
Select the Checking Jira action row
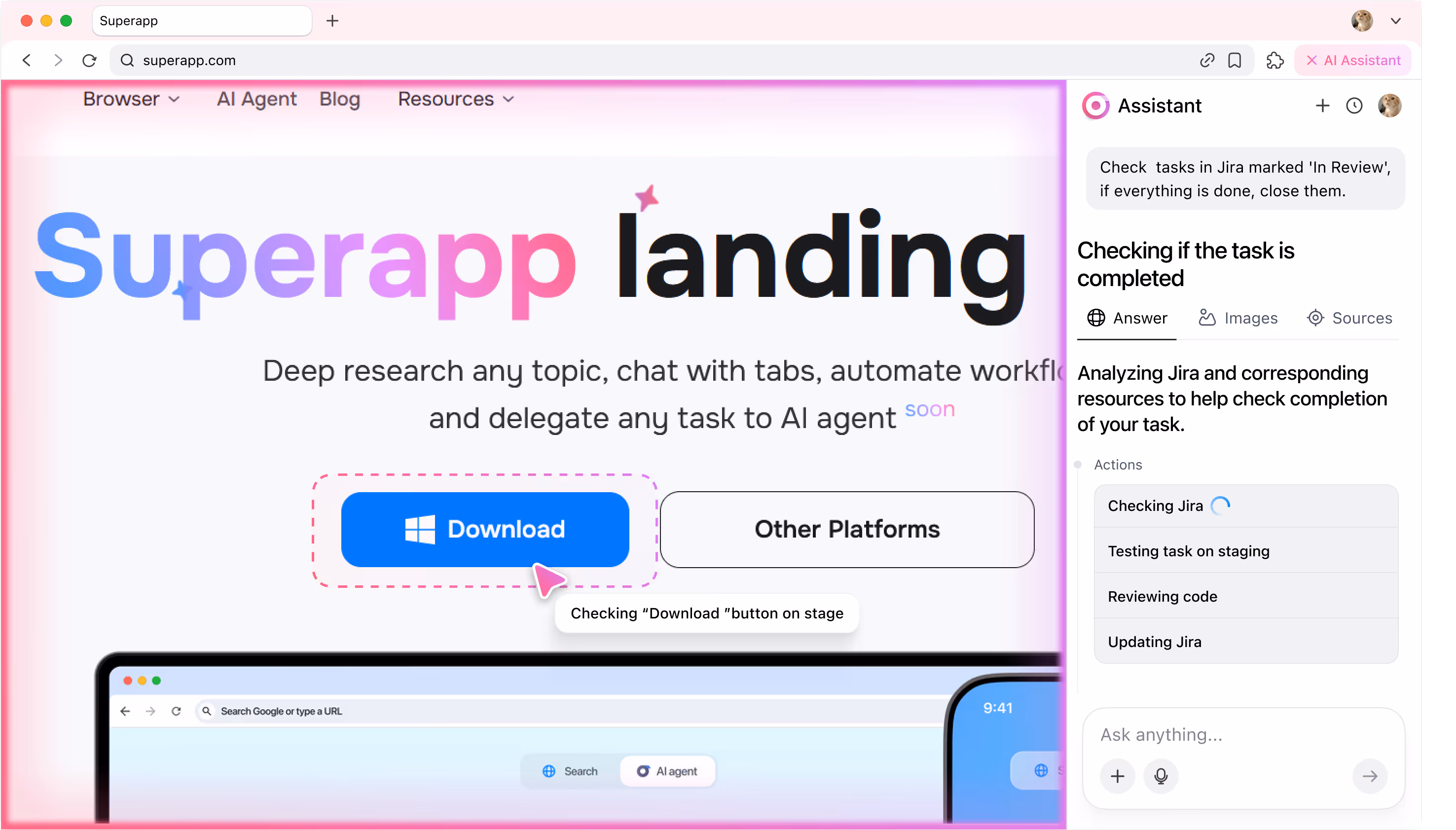click(x=1245, y=505)
